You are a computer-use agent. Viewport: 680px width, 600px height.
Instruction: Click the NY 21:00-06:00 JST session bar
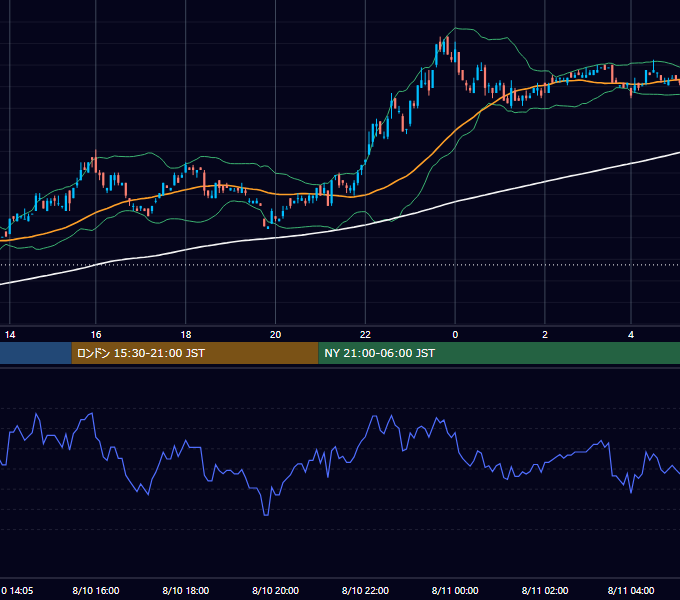click(x=499, y=353)
